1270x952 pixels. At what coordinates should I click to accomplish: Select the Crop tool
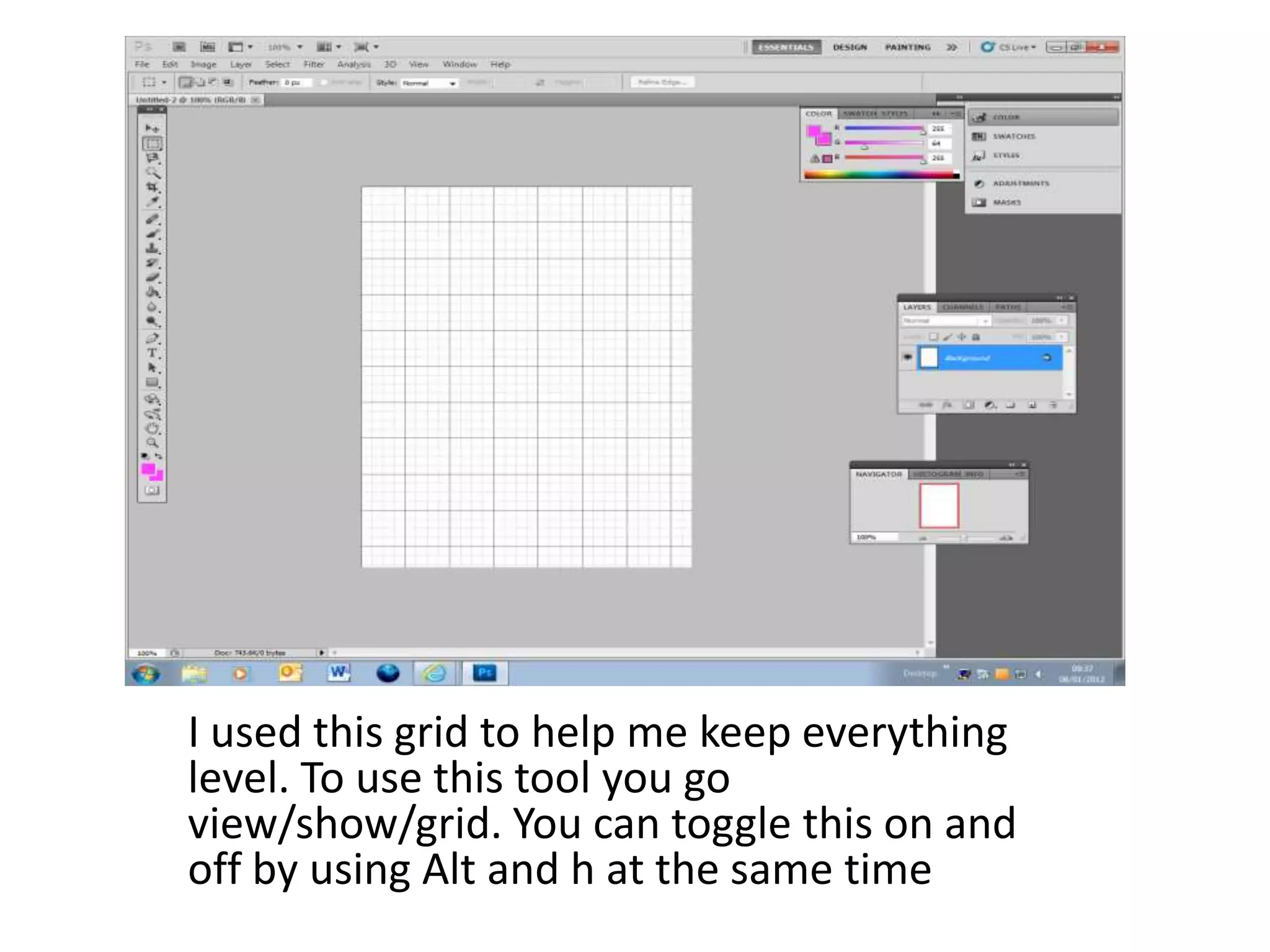(152, 187)
